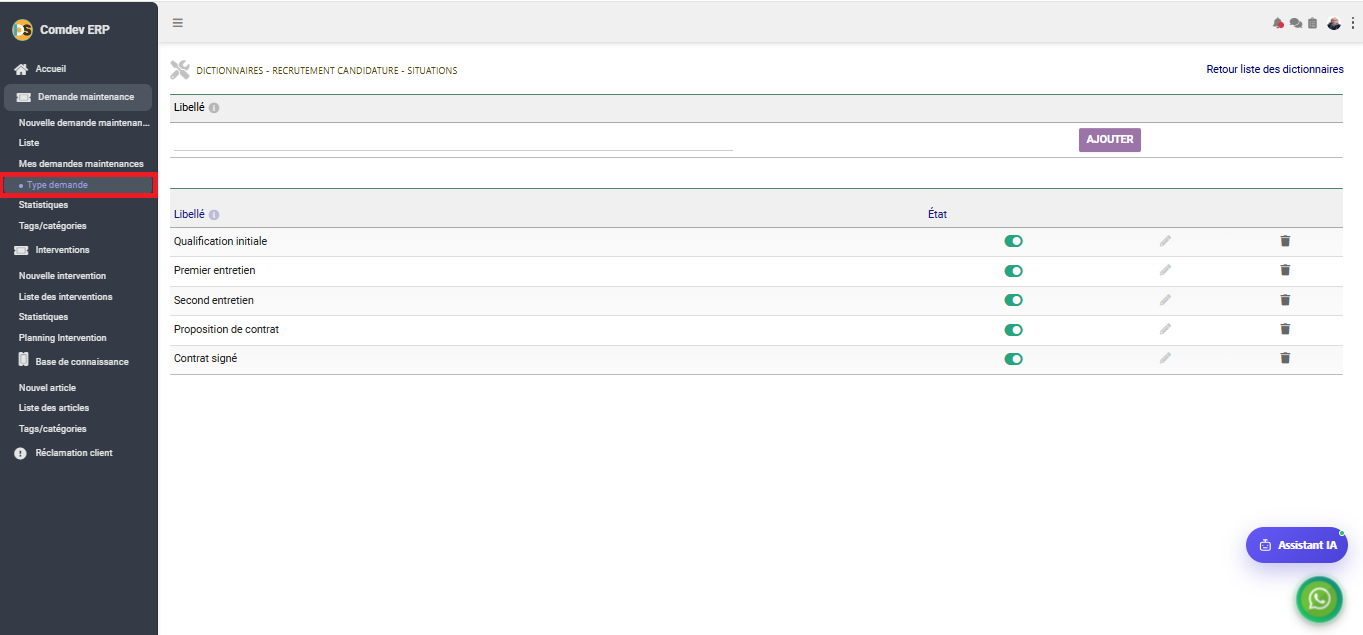Click the dictionaries wrench tools icon
Image resolution: width=1363 pixels, height=635 pixels.
point(180,70)
